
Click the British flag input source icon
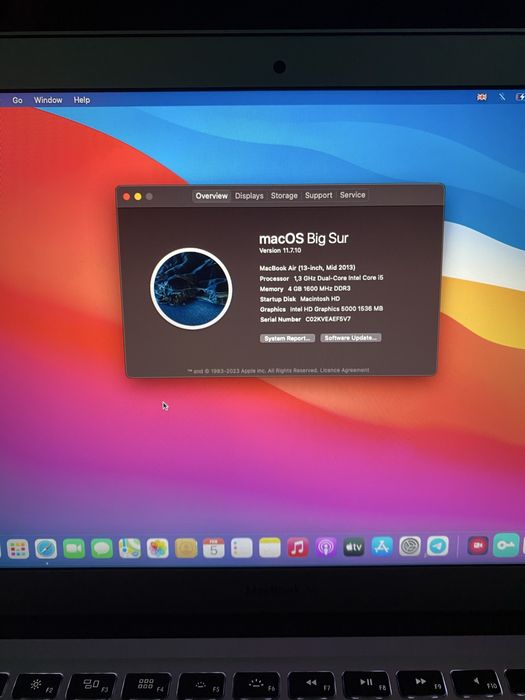click(482, 97)
